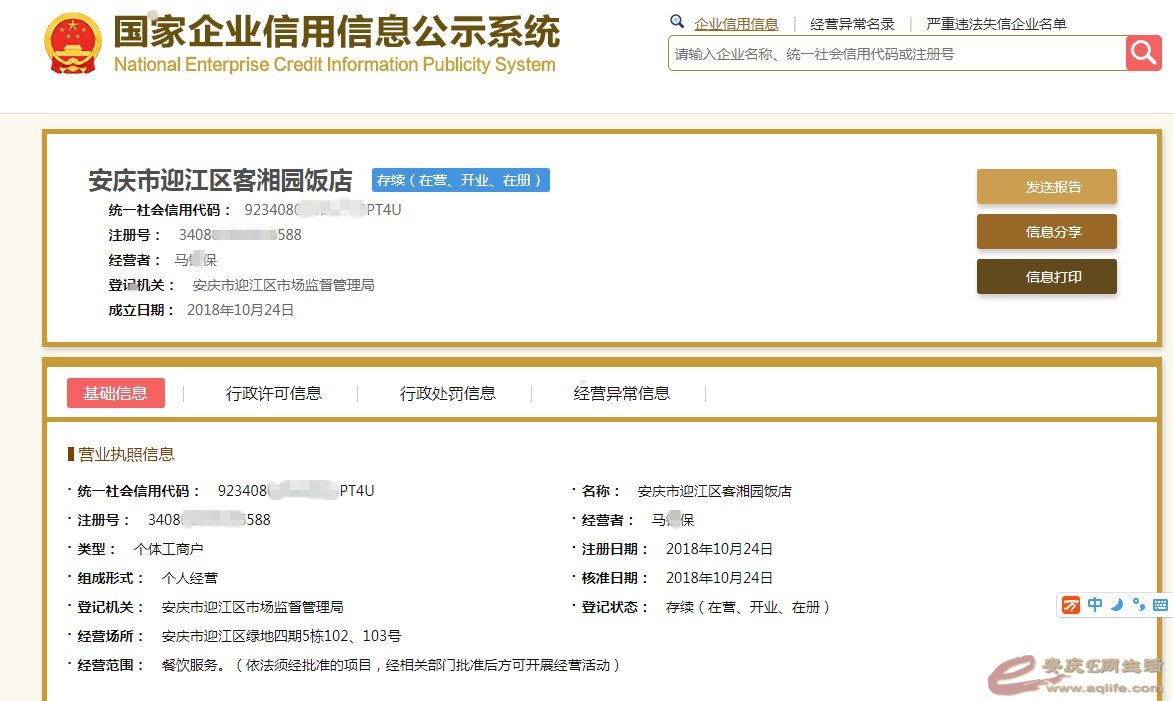The height and width of the screenshot is (701, 1173).
Task: Click the enterprise name search field
Action: (x=895, y=54)
